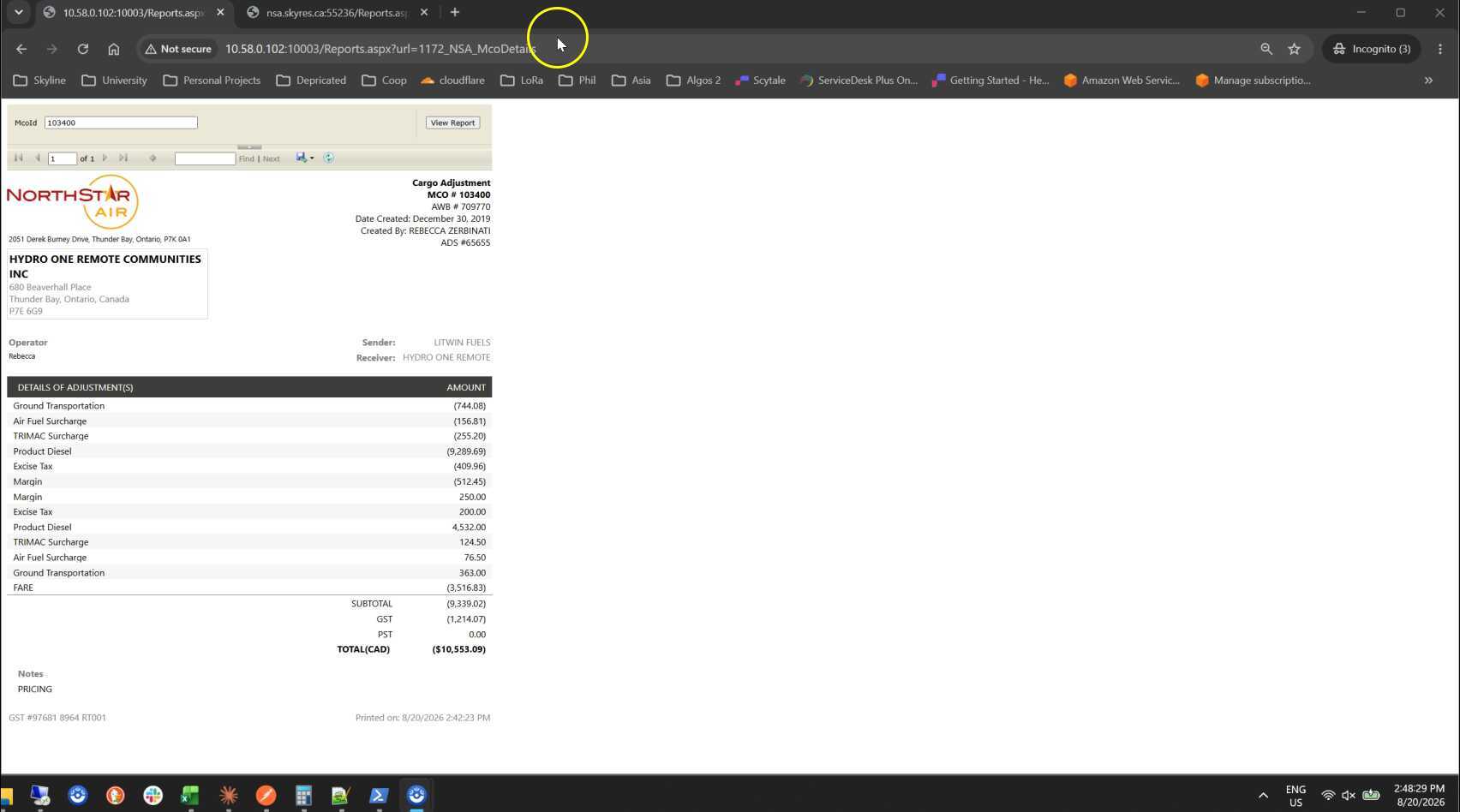Switch to the 10.58.0.102 Reports tab
Image resolution: width=1460 pixels, height=812 pixels.
[133, 13]
